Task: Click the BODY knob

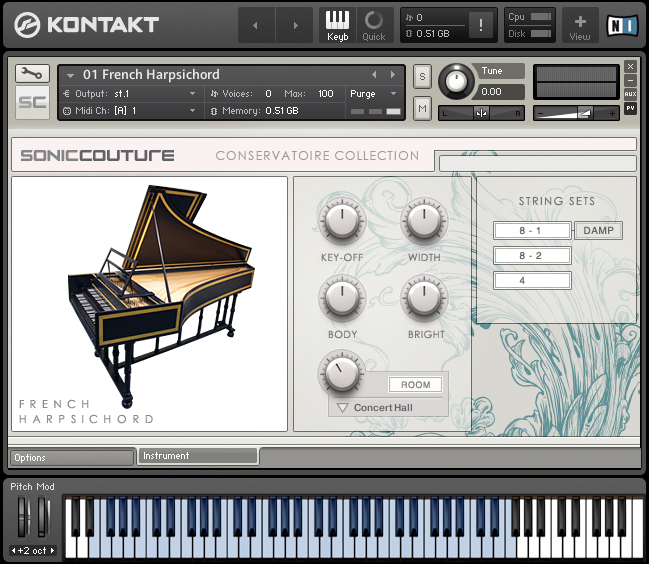Action: coord(342,298)
